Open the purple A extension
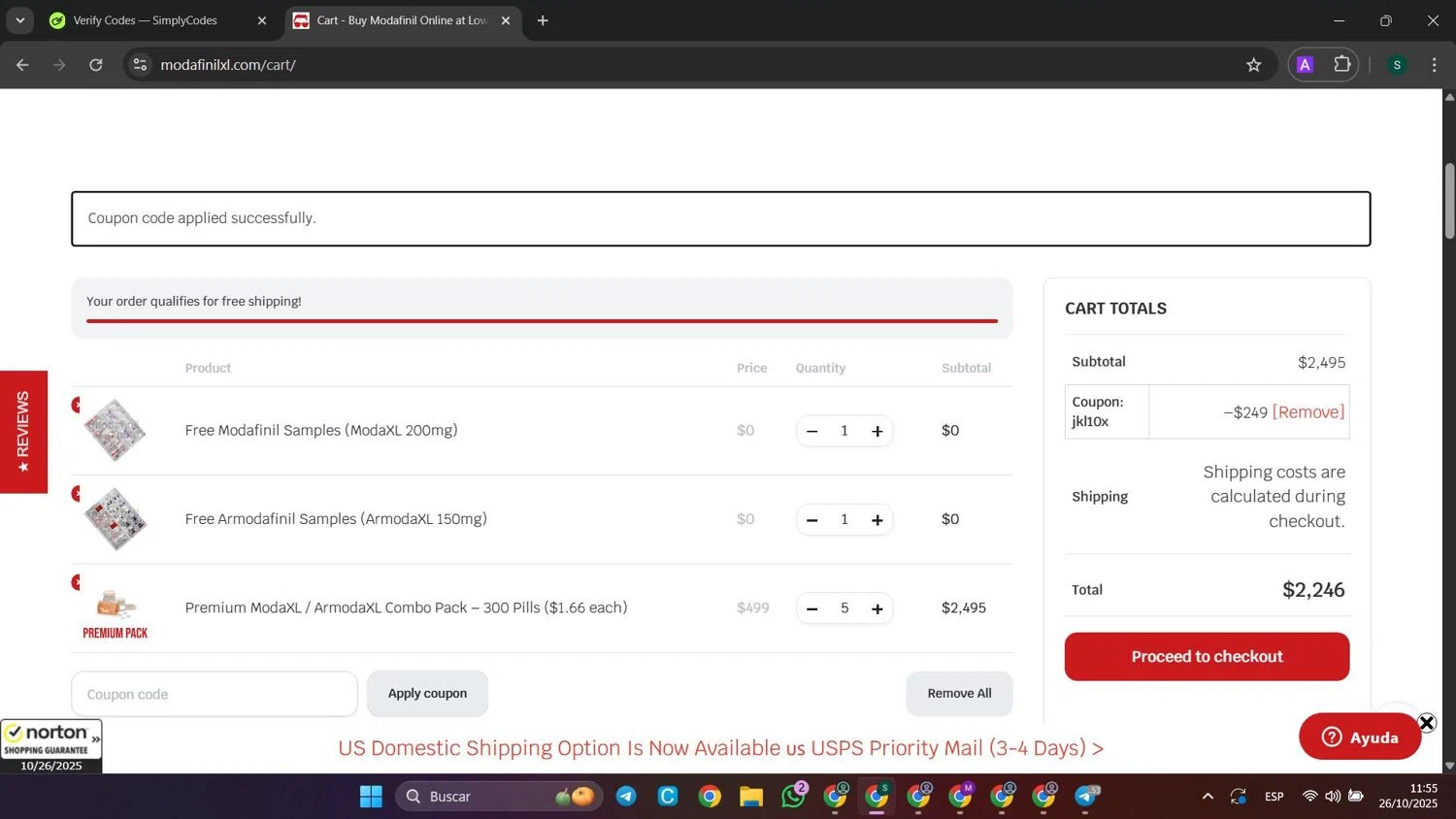 click(x=1305, y=65)
